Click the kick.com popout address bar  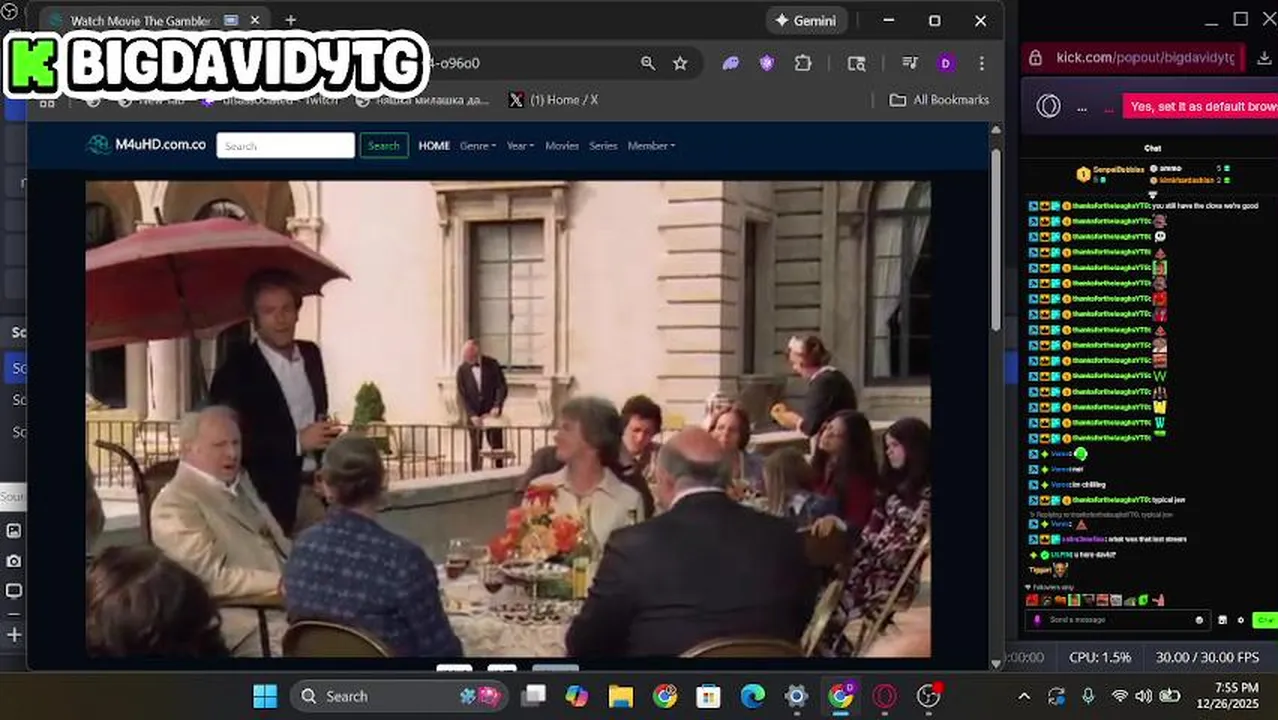coord(1144,57)
